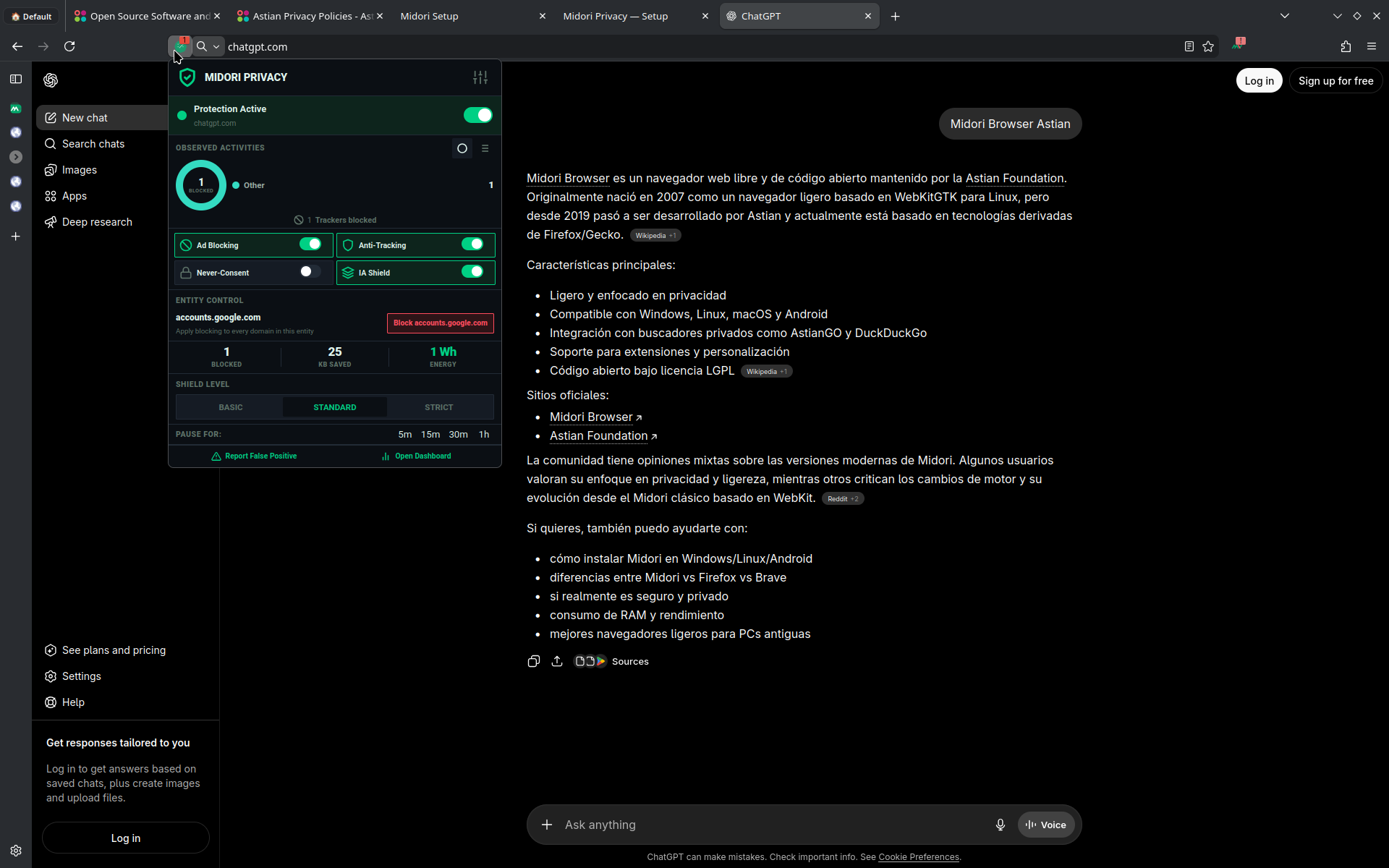Pause protection for 1h
This screenshot has height=868, width=1389.
pyautogui.click(x=484, y=435)
